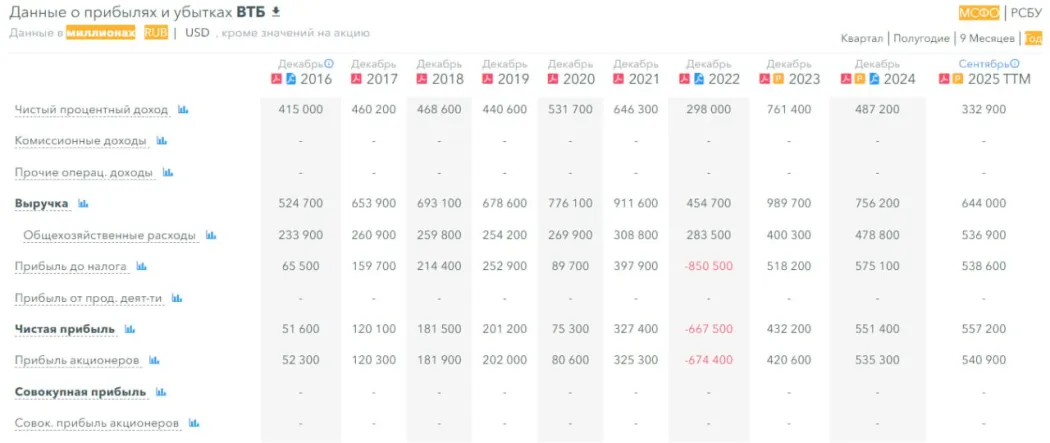Image resolution: width=1050 pixels, height=443 pixels.
Task: Switch to Полугодие period view
Action: [921, 38]
